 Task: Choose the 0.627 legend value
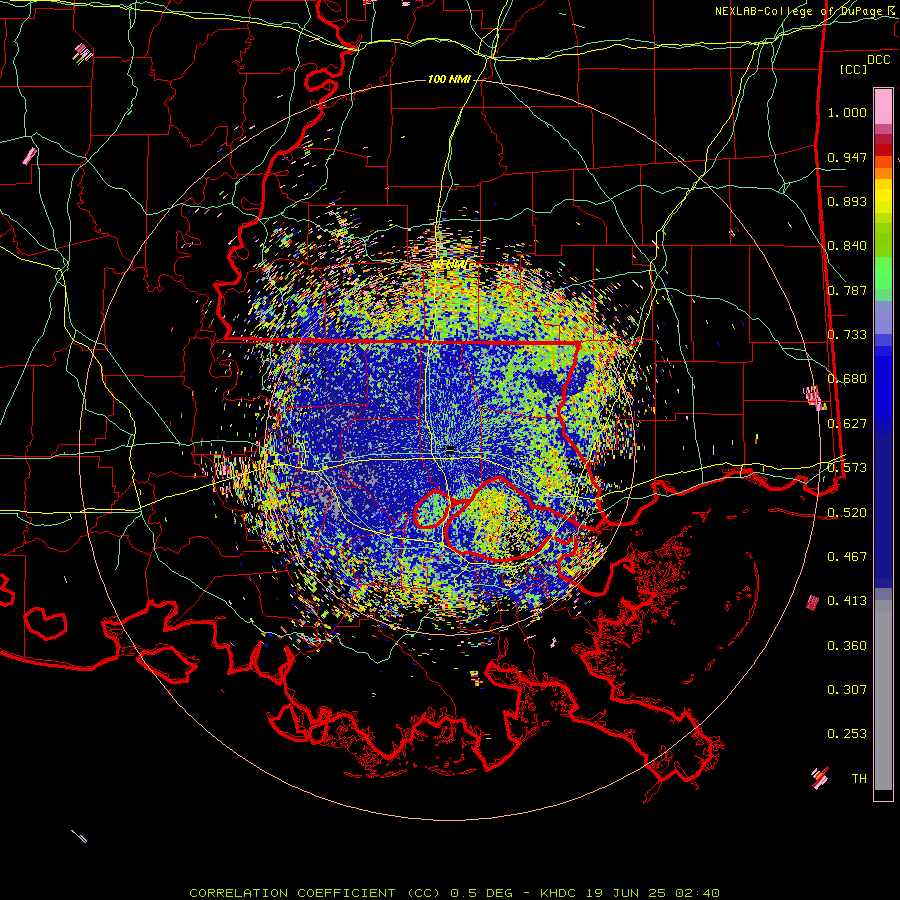click(x=847, y=424)
